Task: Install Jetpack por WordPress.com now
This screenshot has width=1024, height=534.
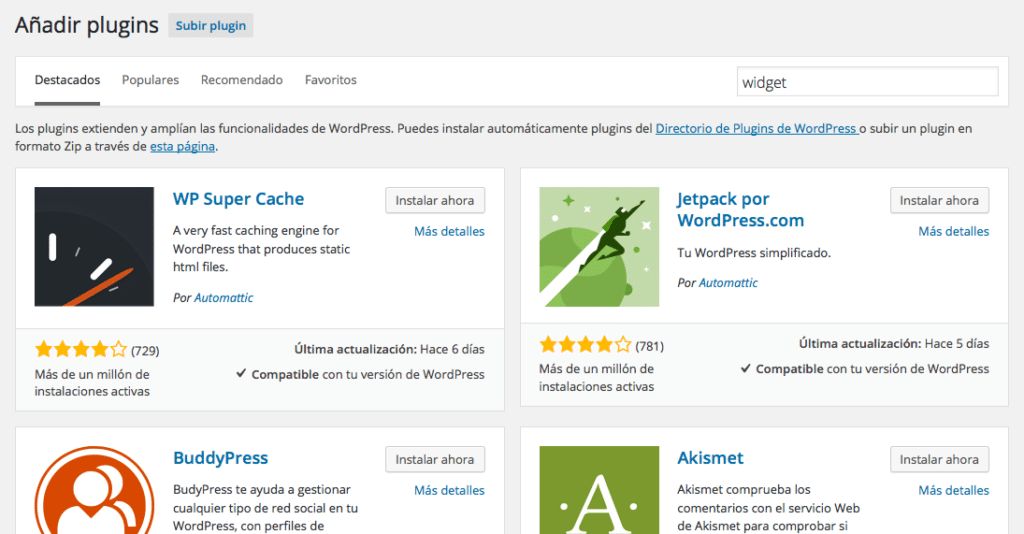Action: point(939,200)
